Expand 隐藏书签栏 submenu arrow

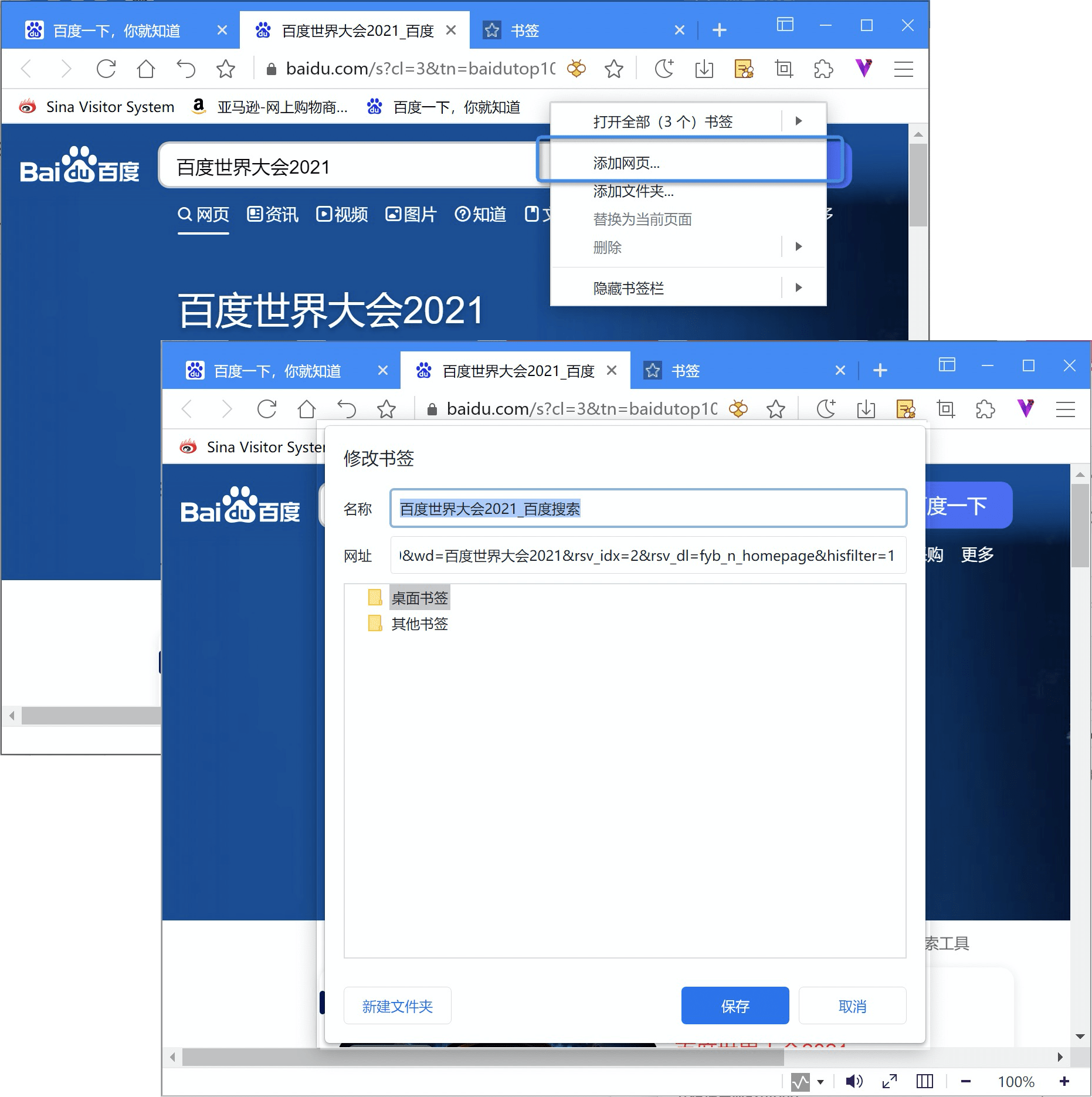[x=799, y=287]
